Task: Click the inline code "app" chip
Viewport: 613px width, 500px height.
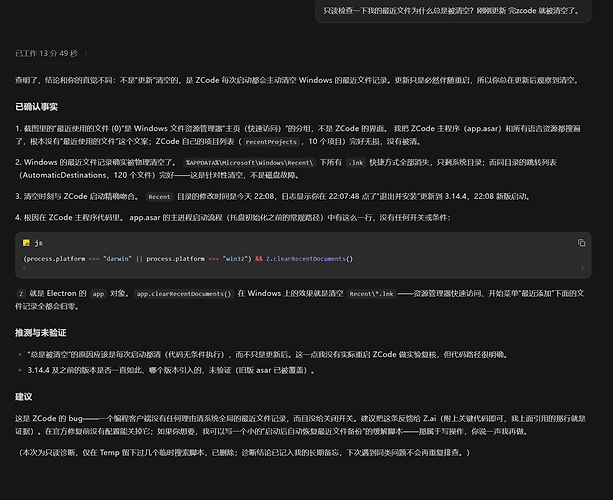Action: click(98, 294)
